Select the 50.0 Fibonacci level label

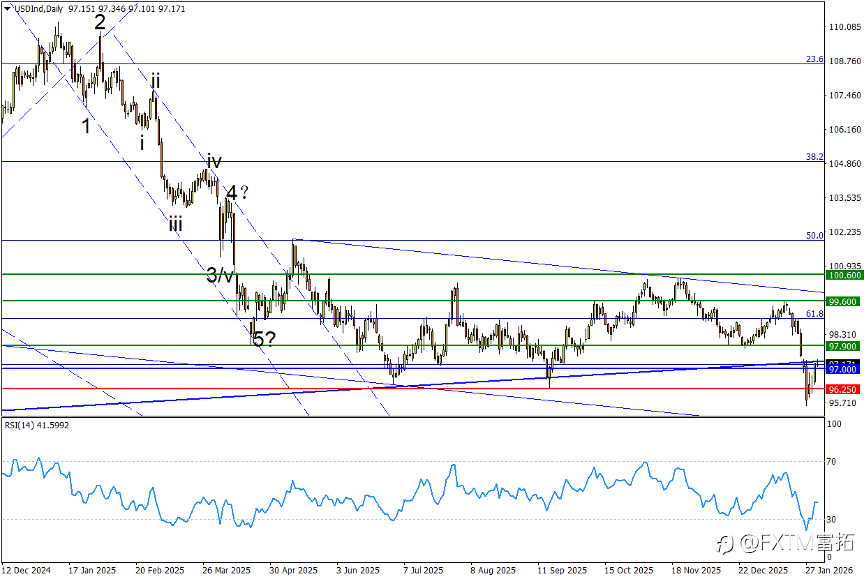(814, 235)
